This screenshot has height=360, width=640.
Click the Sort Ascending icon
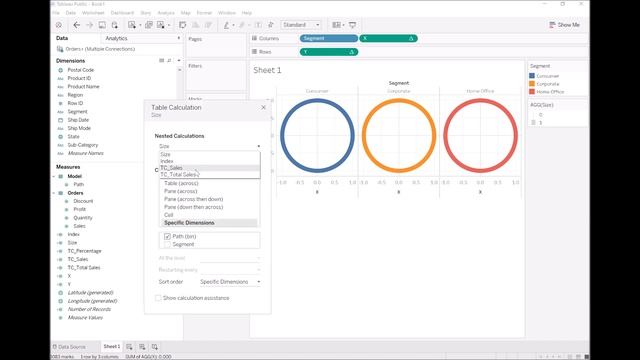tap(196, 25)
